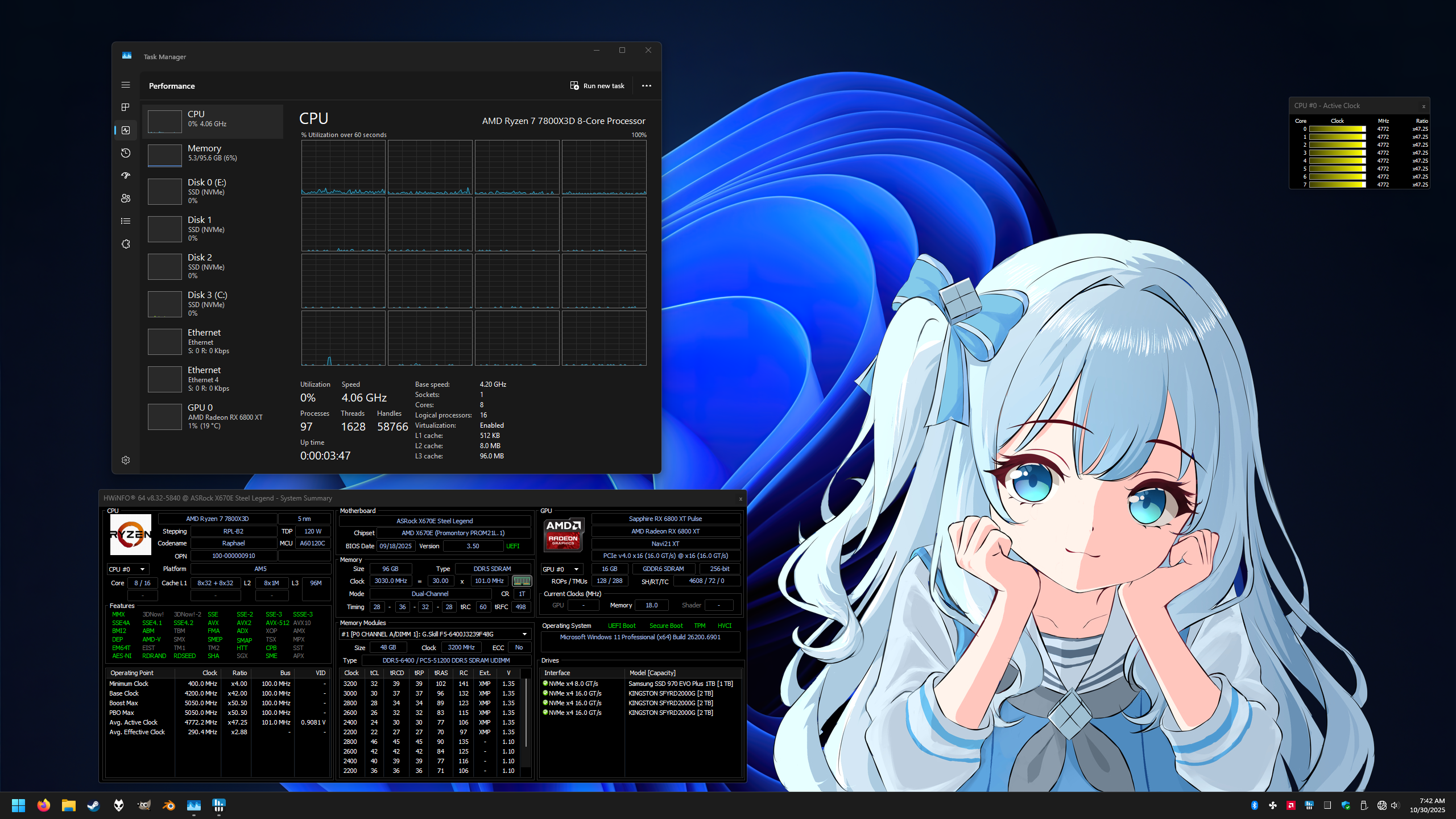Open the three-dots more options menu
1456x819 pixels.
click(x=647, y=86)
